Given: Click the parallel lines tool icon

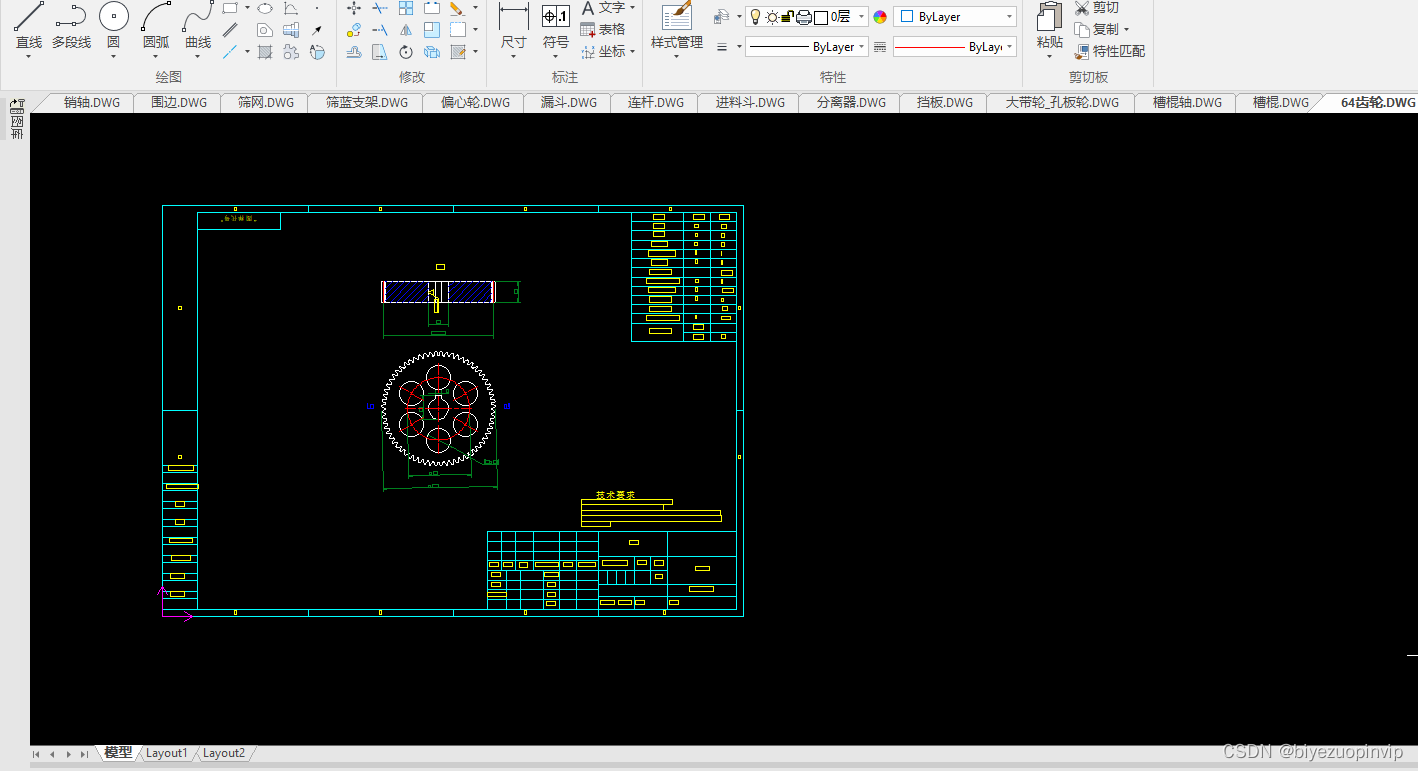Looking at the screenshot, I should [230, 30].
